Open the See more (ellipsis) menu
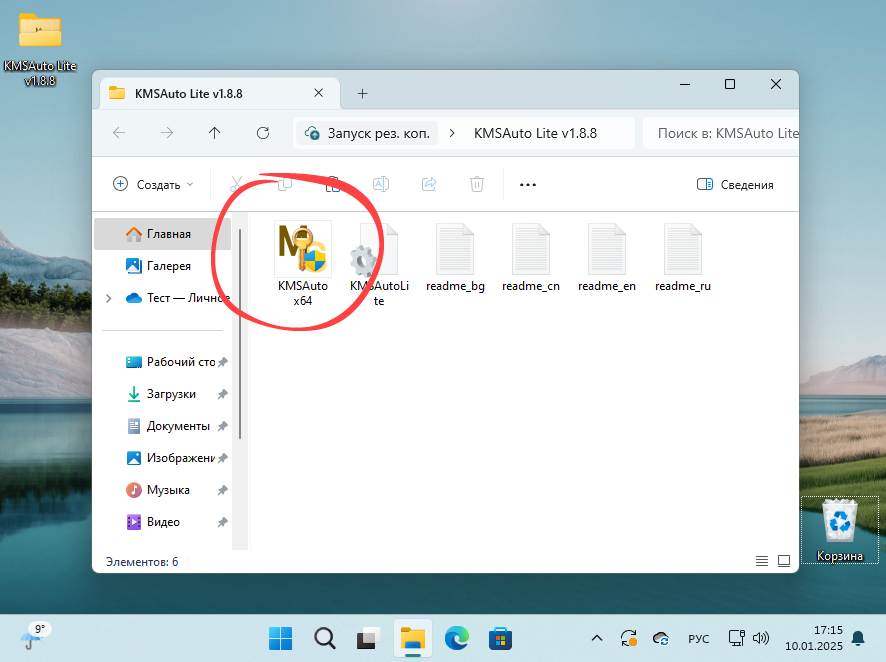The width and height of the screenshot is (886, 662). click(x=528, y=184)
